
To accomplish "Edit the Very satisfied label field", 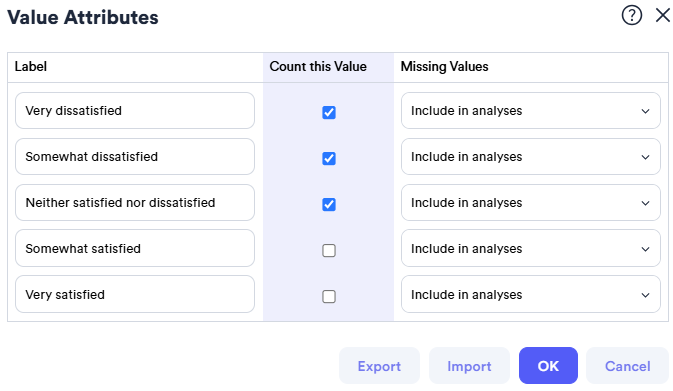I will click(x=135, y=294).
